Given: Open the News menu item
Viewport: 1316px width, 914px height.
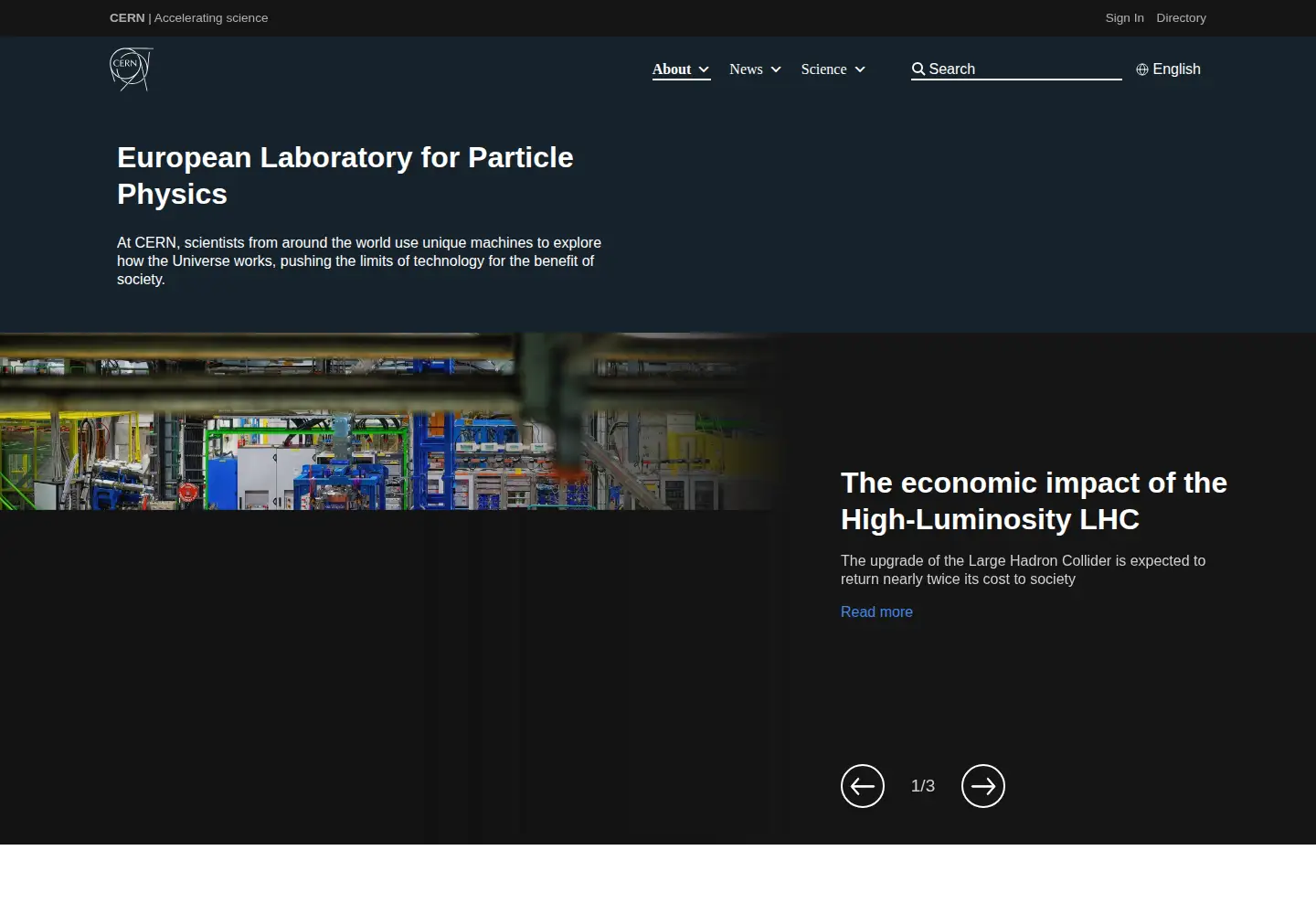Looking at the screenshot, I should [x=746, y=69].
